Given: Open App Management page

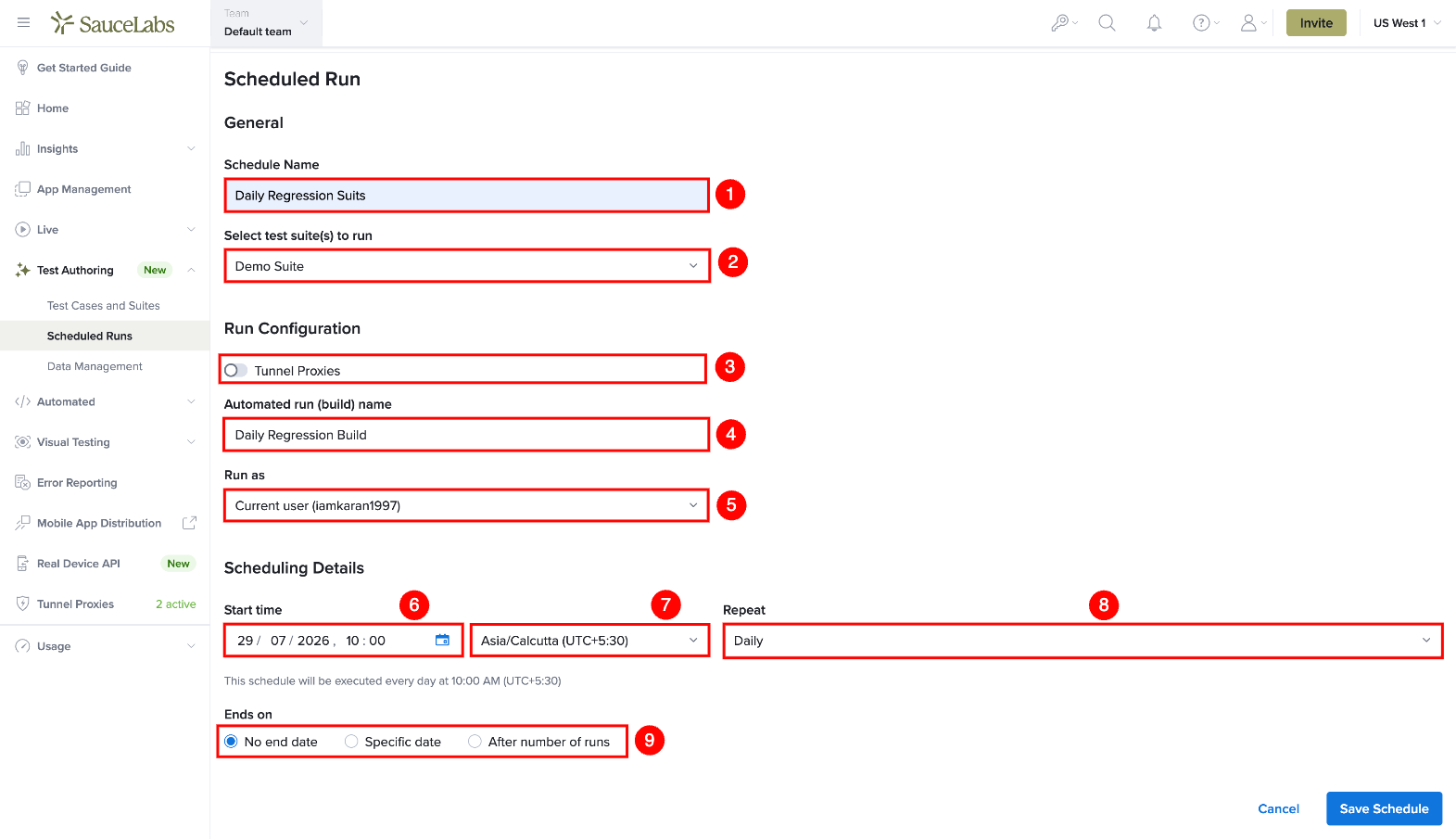Looking at the screenshot, I should point(84,189).
